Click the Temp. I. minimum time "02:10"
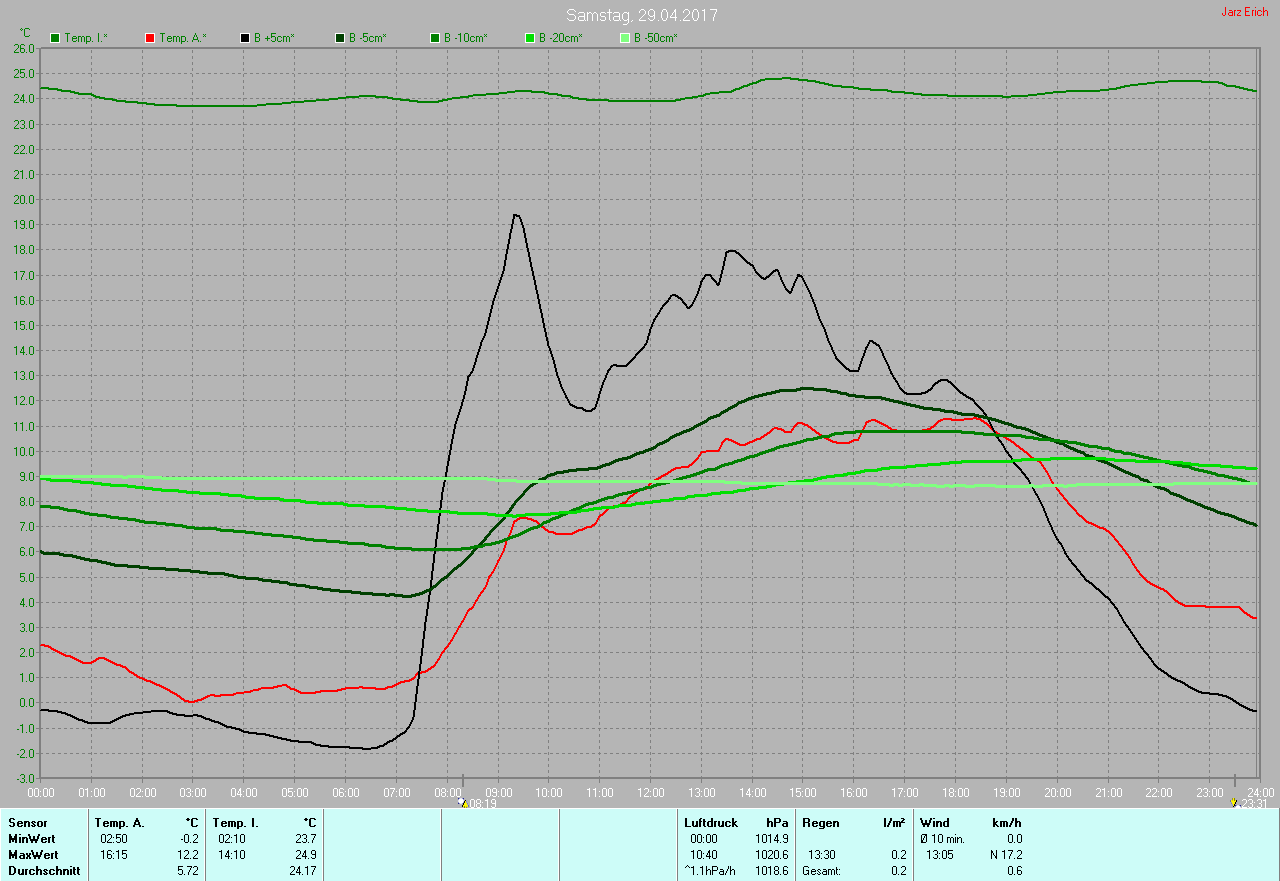This screenshot has height=881, width=1280. (231, 839)
